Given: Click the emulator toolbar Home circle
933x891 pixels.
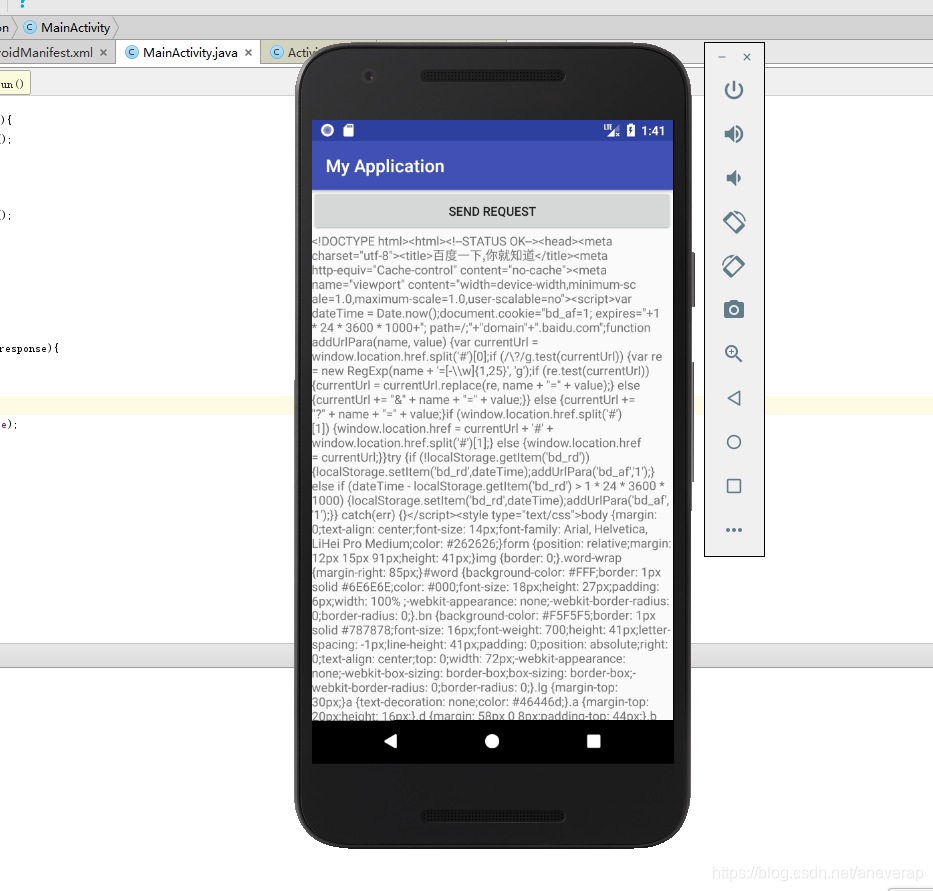Looking at the screenshot, I should click(734, 442).
